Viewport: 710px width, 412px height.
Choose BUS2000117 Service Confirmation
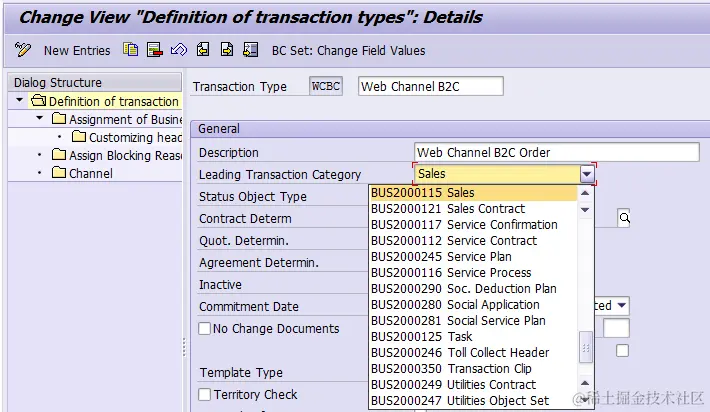473,225
